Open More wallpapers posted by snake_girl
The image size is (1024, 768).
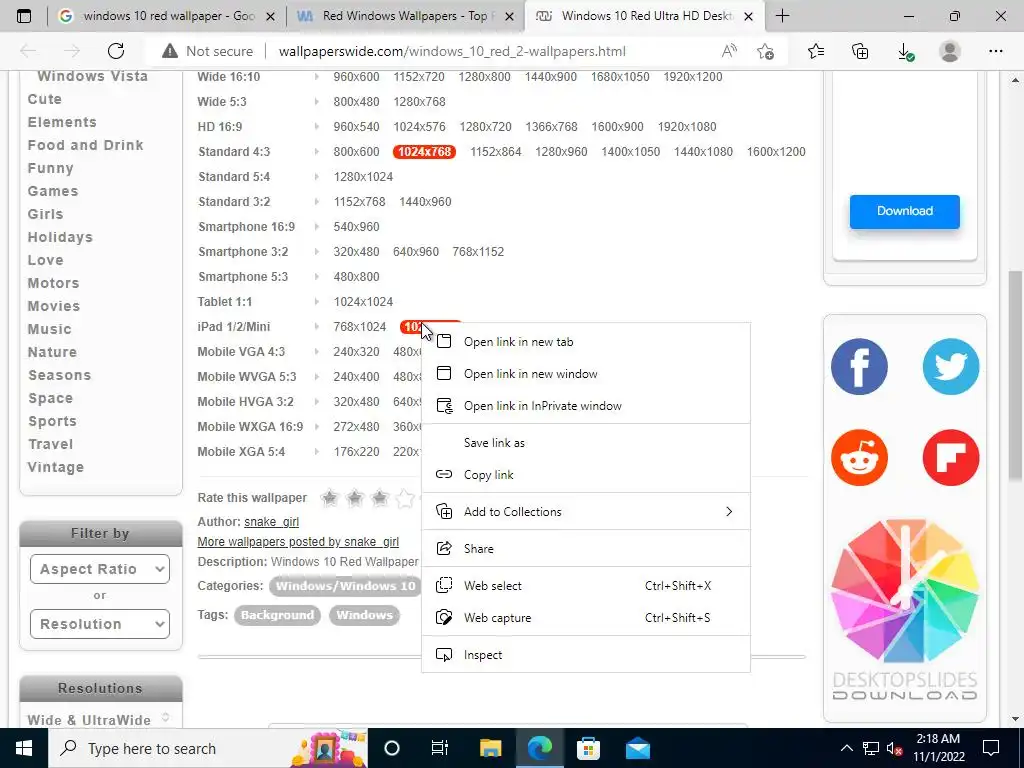tap(298, 542)
